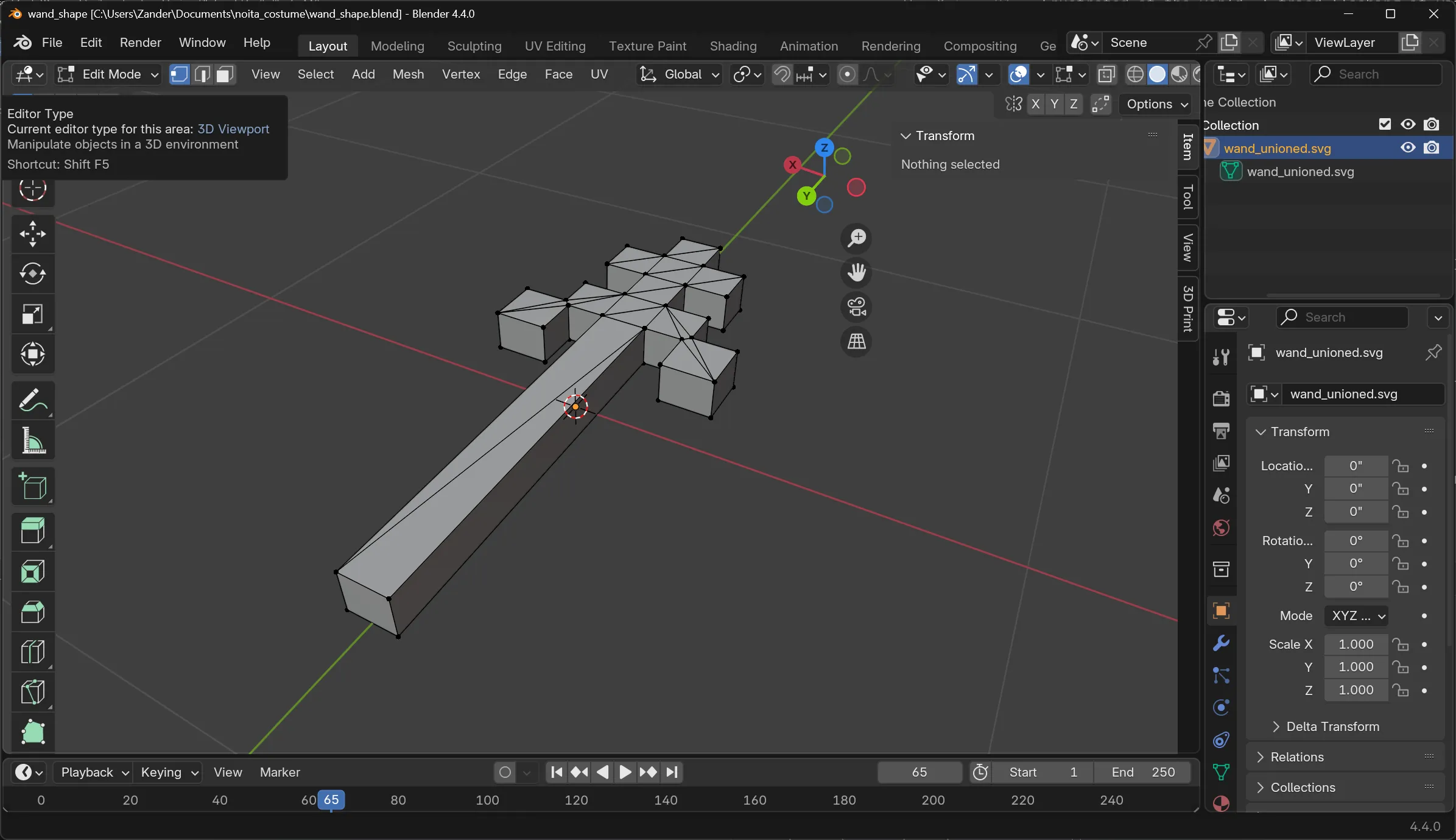Open the Edit Mode dropdown
The image size is (1456, 840).
click(108, 74)
